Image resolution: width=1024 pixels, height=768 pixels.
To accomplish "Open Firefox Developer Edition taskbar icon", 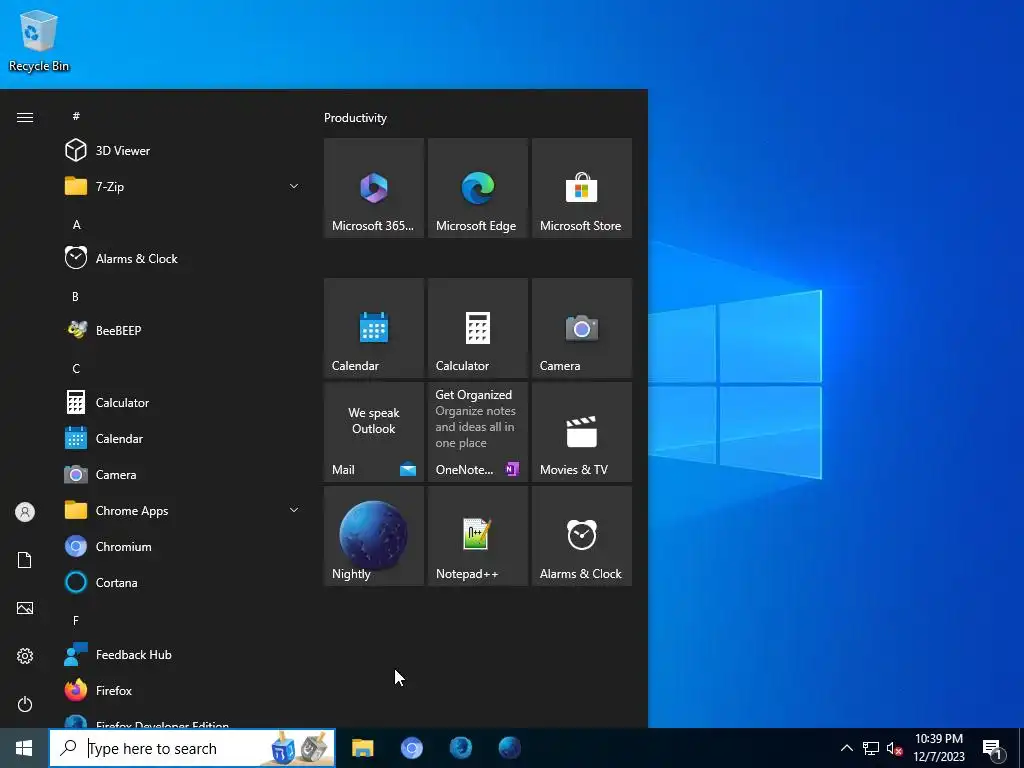I will 460,748.
